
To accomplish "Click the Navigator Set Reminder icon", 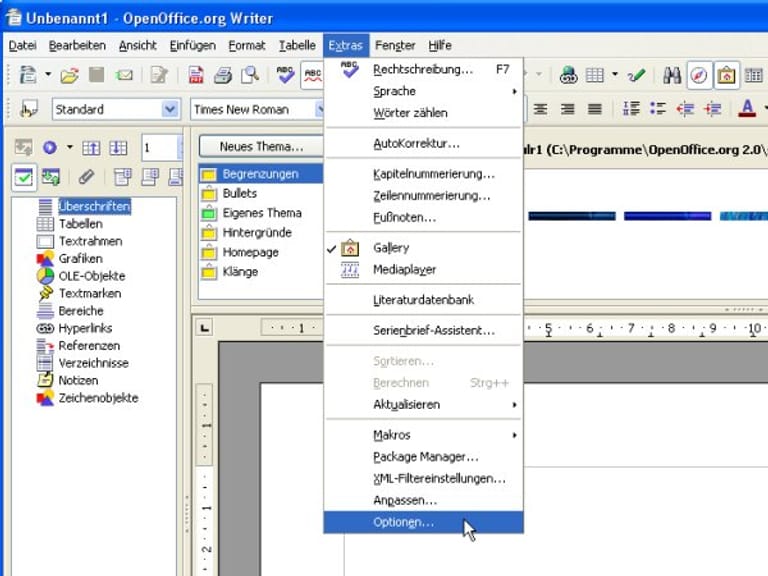I will pos(86,177).
